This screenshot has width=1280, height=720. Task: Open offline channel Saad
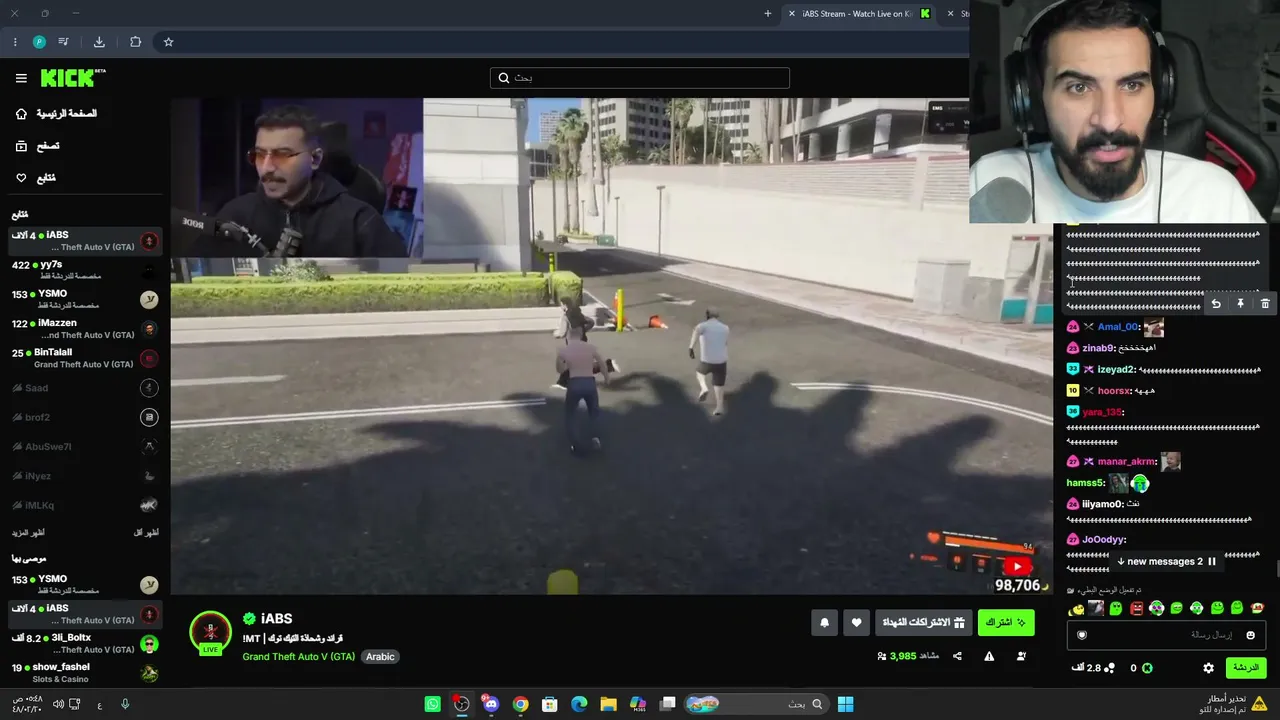(x=85, y=388)
